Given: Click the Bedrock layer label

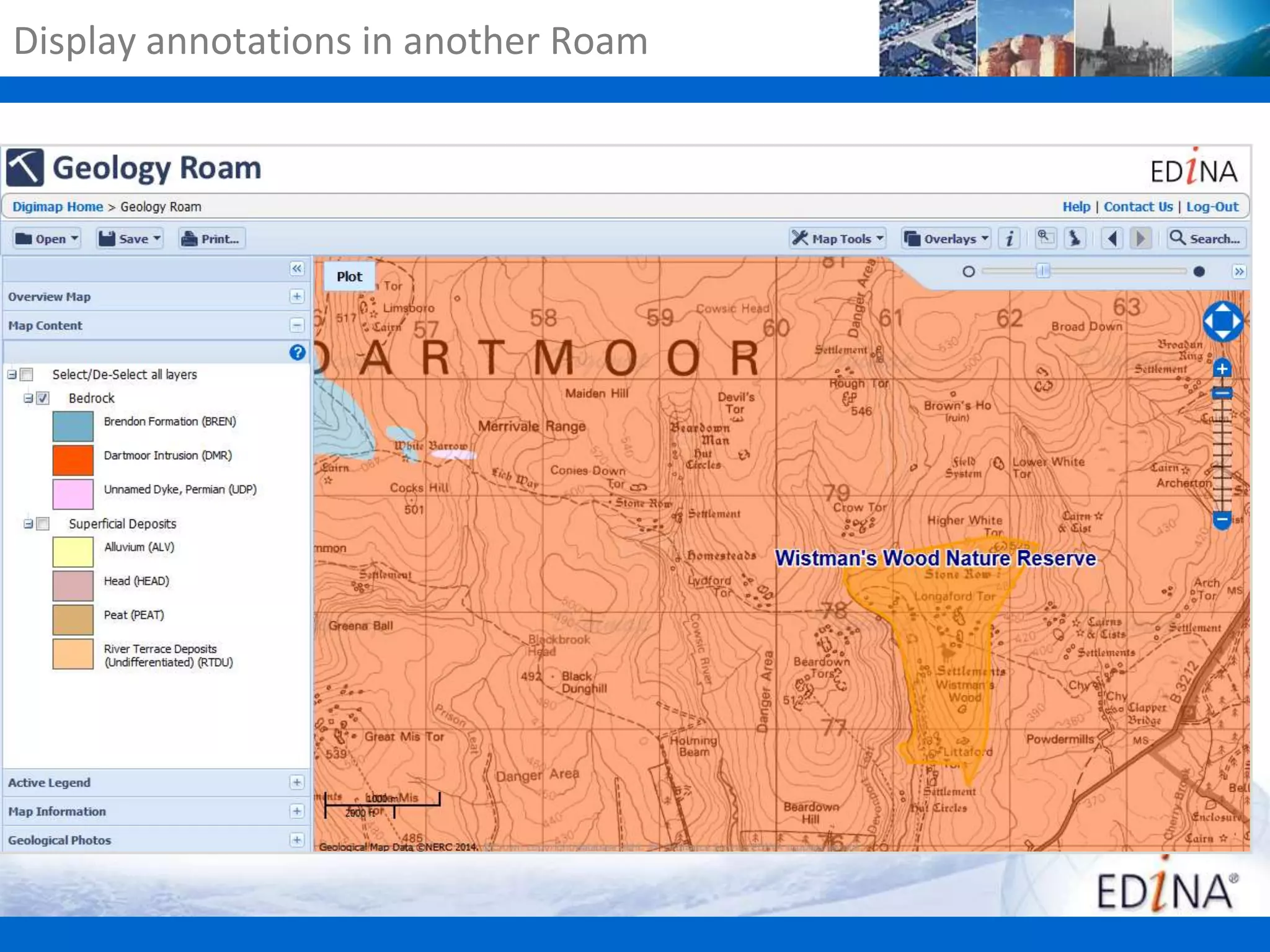Looking at the screenshot, I should click(92, 398).
